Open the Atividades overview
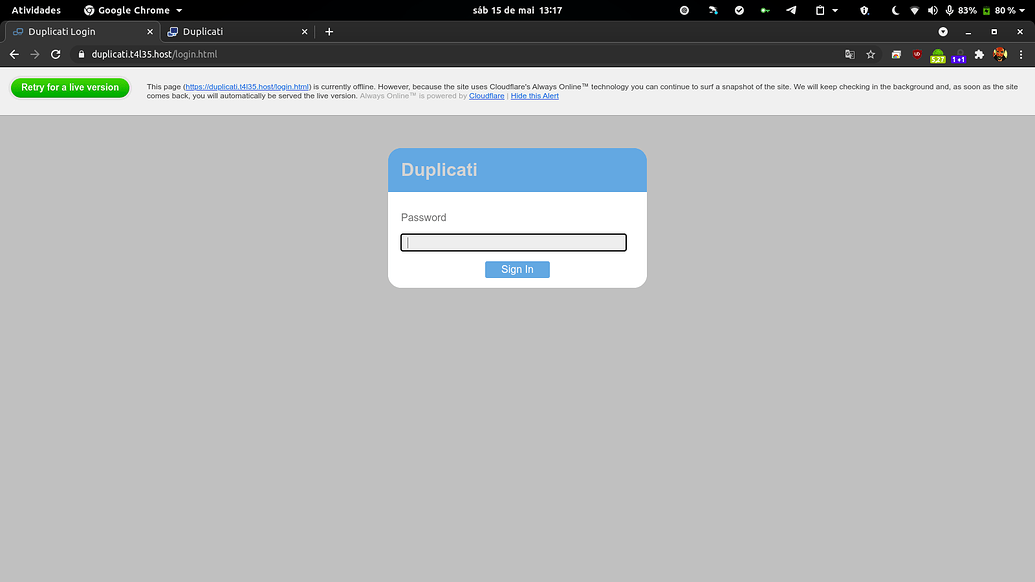This screenshot has width=1035, height=582. click(36, 11)
